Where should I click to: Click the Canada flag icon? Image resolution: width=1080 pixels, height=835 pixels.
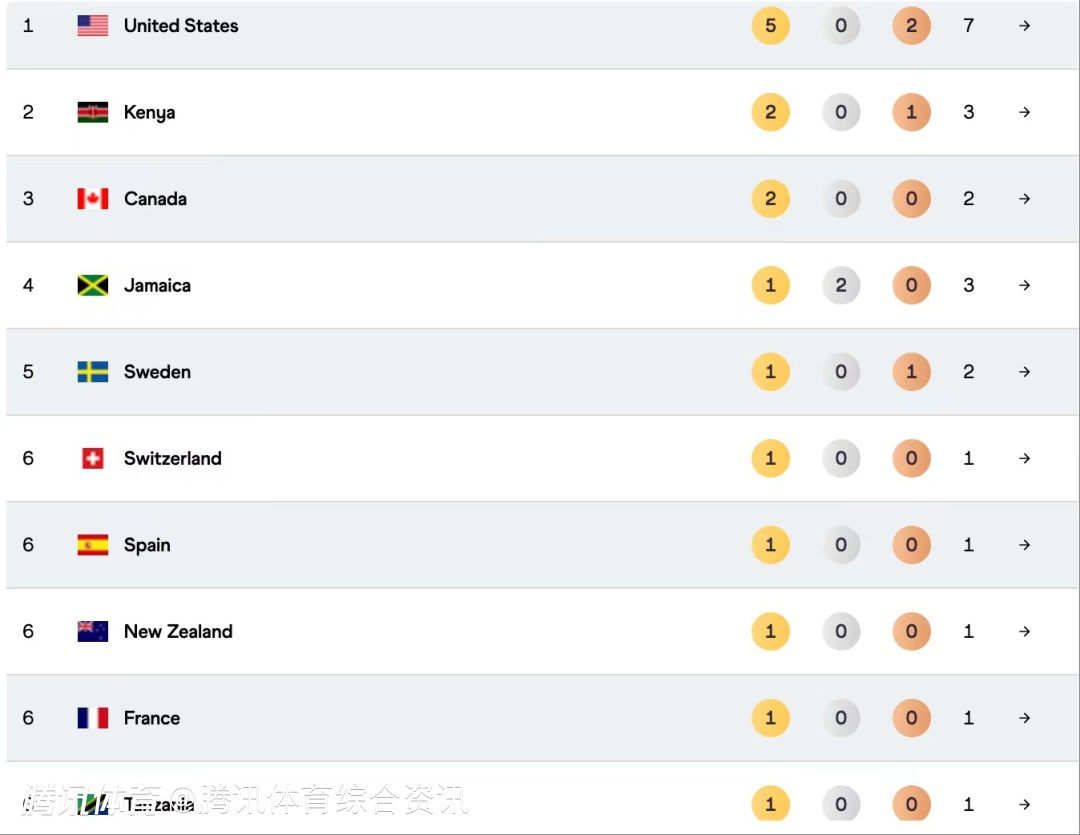(93, 199)
